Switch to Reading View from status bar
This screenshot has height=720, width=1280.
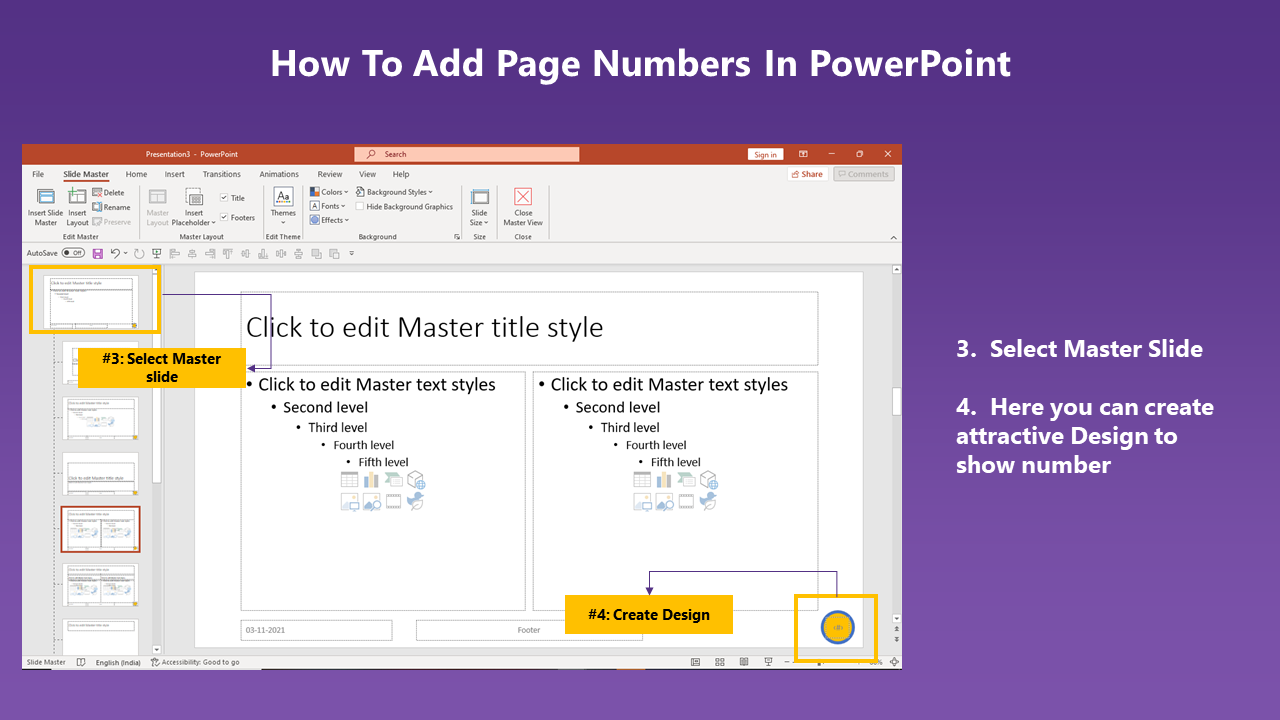click(x=743, y=662)
